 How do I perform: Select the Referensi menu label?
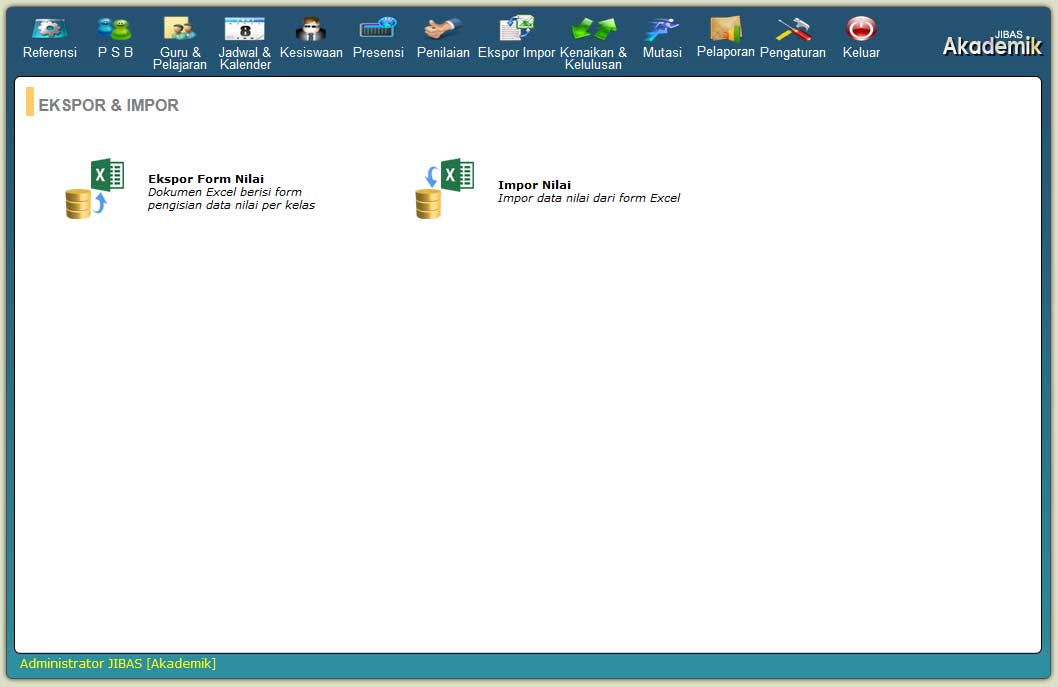coord(49,52)
